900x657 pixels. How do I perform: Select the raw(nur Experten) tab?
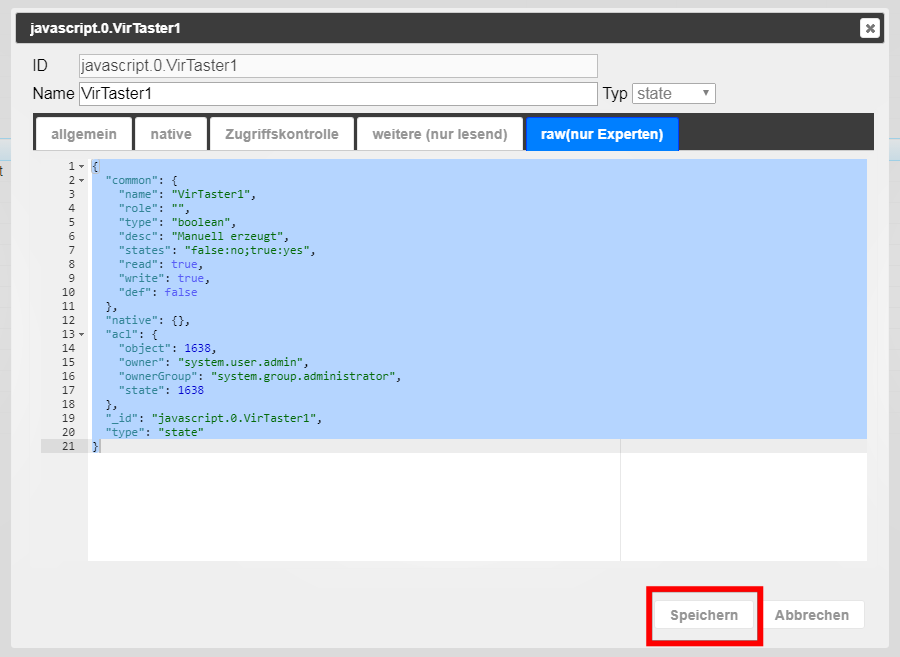click(602, 134)
